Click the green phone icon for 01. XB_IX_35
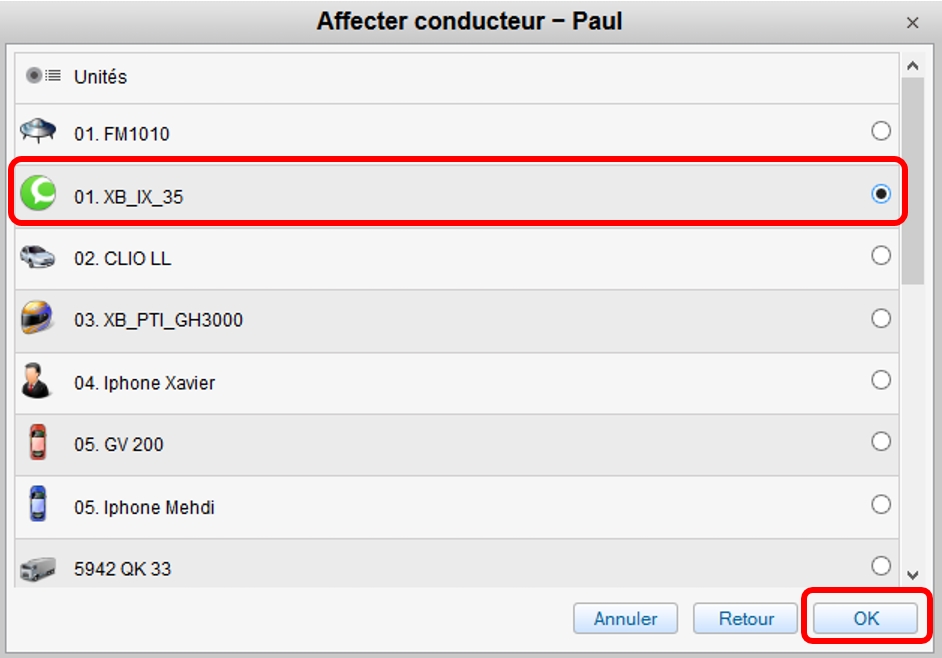This screenshot has height=658, width=942. pyautogui.click(x=38, y=193)
